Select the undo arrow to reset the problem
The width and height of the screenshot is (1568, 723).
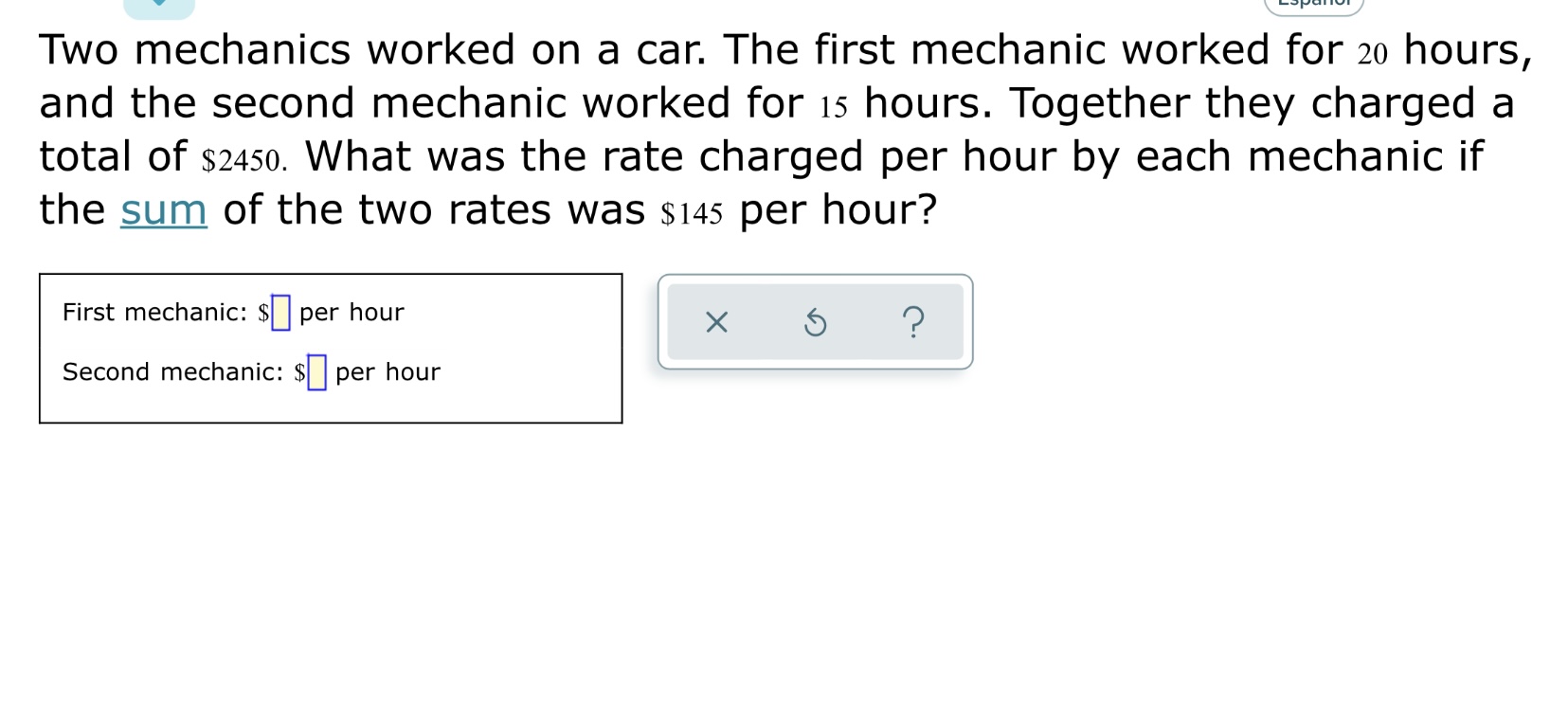(815, 322)
